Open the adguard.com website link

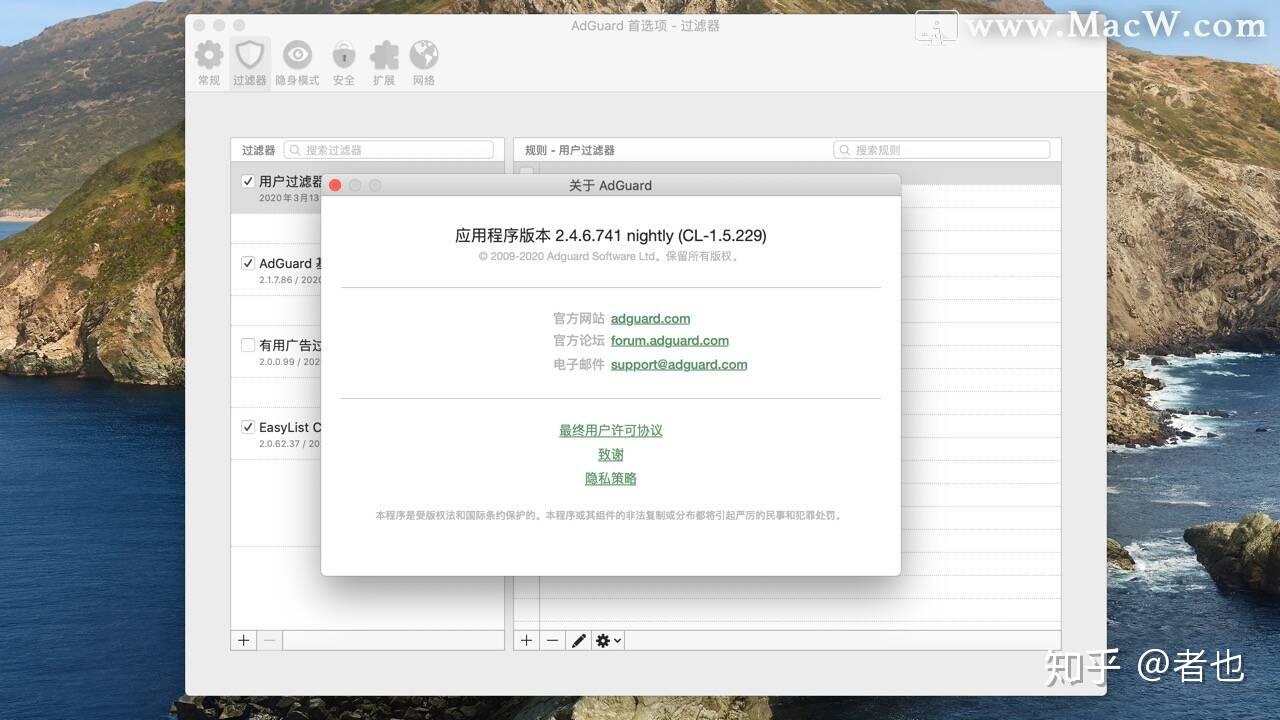(650, 318)
